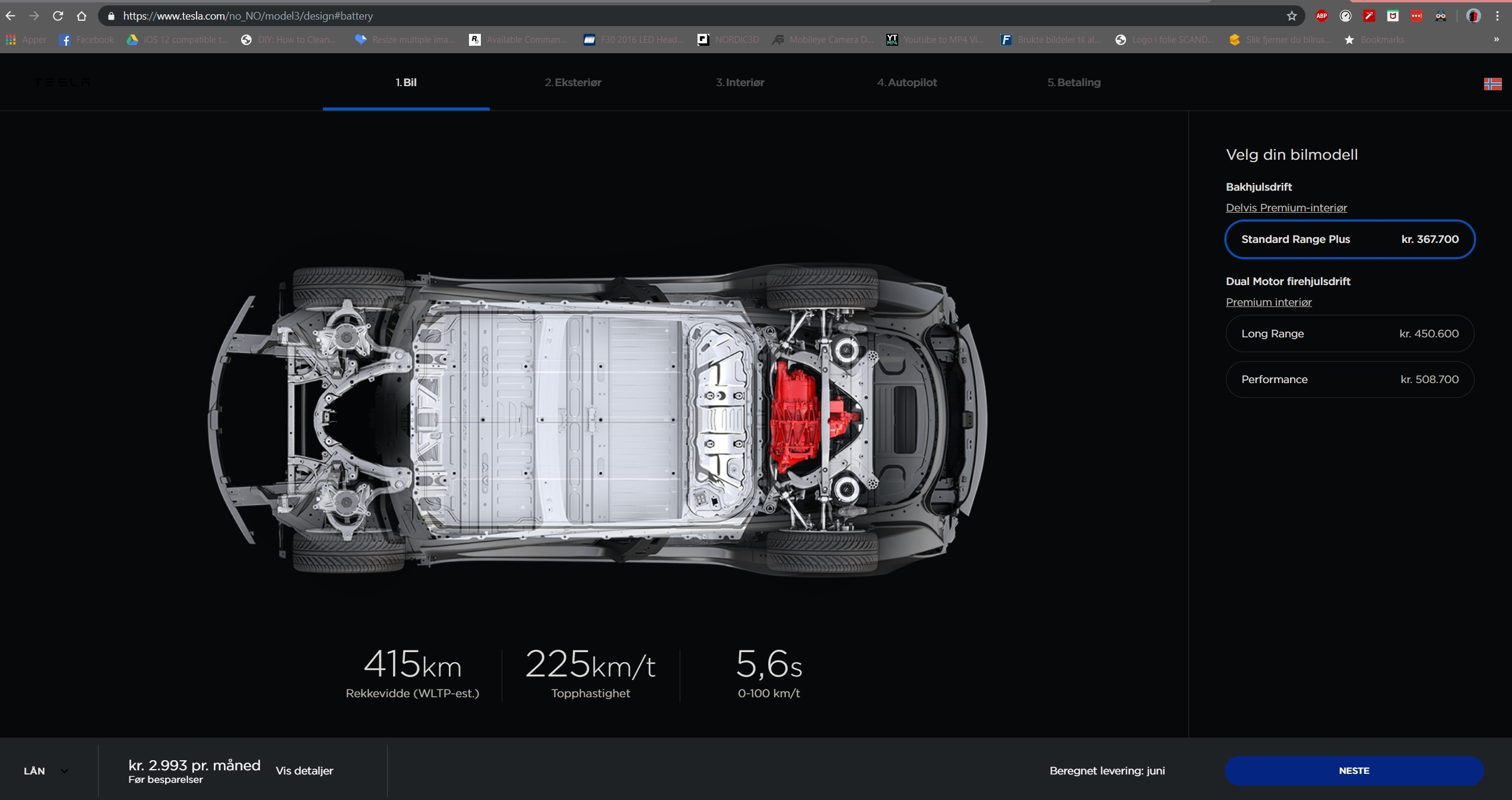Click the Tesla logo
Viewport: 1512px width, 800px height.
coord(62,83)
